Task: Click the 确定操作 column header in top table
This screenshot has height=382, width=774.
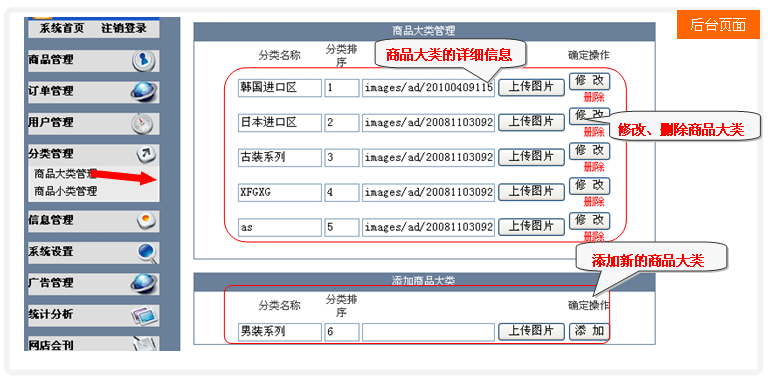Action: click(588, 55)
